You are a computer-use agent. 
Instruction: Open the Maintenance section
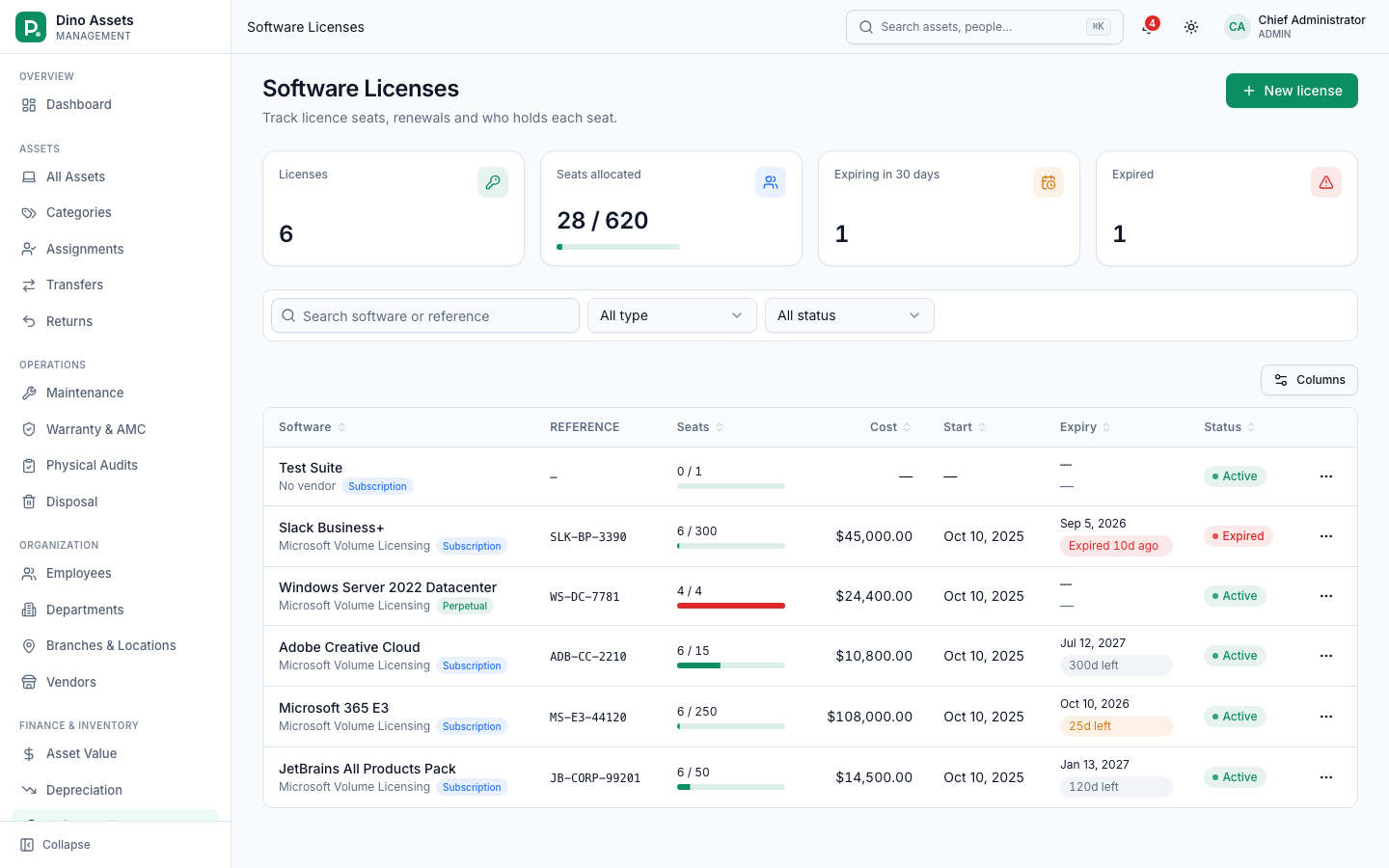click(x=116, y=393)
